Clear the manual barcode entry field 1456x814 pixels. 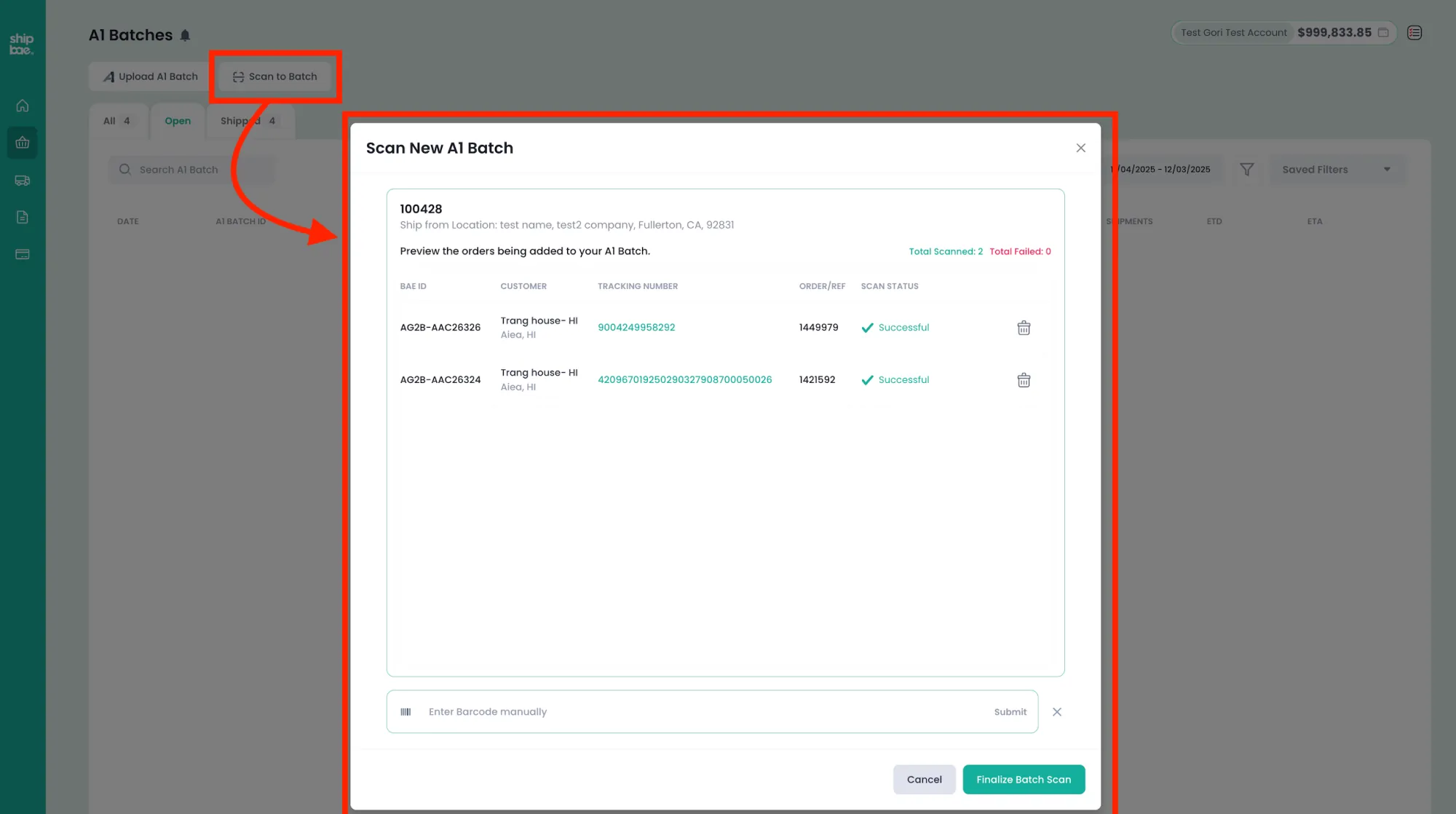click(1057, 712)
